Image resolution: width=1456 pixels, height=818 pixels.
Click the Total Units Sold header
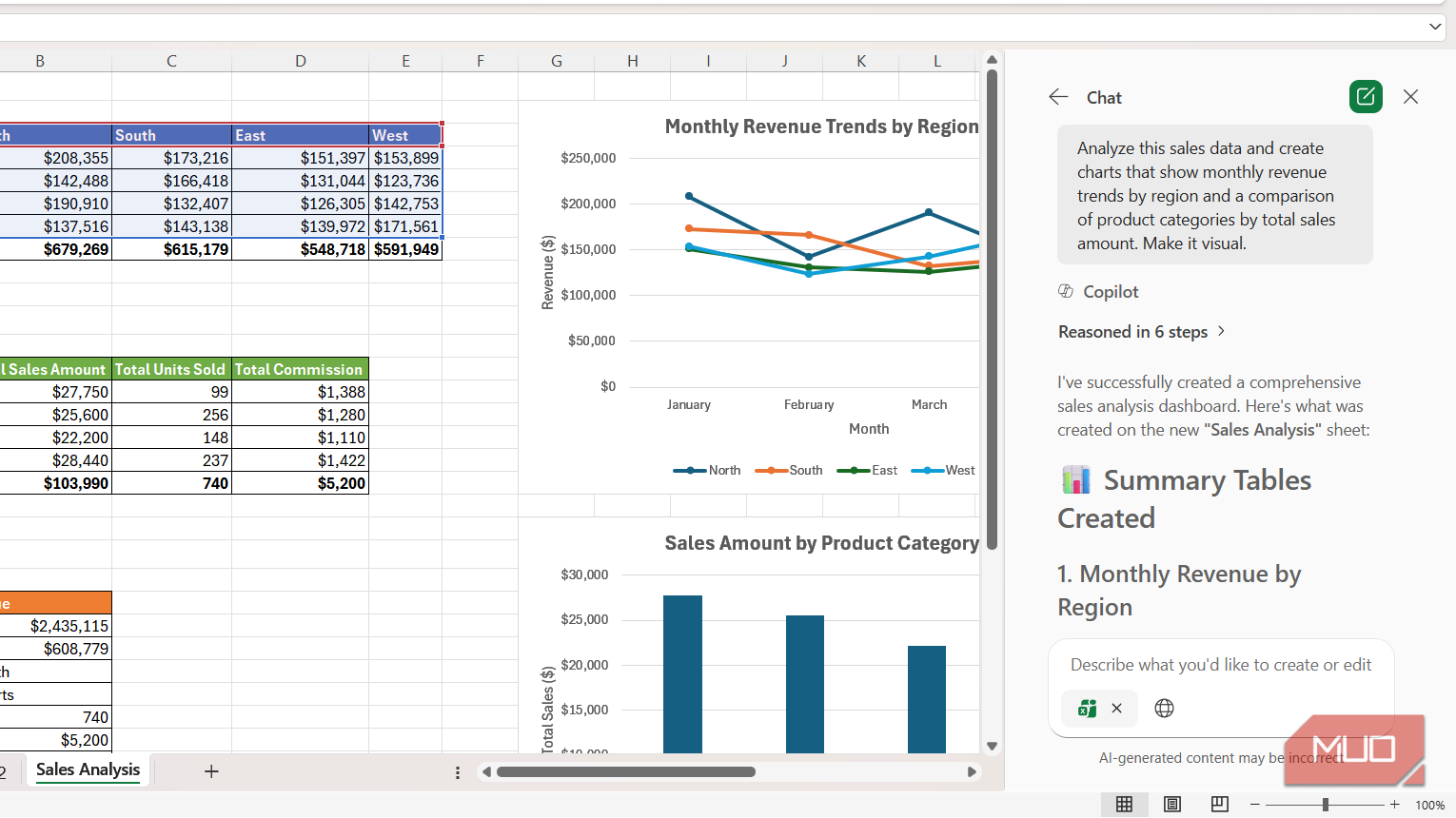tap(171, 369)
